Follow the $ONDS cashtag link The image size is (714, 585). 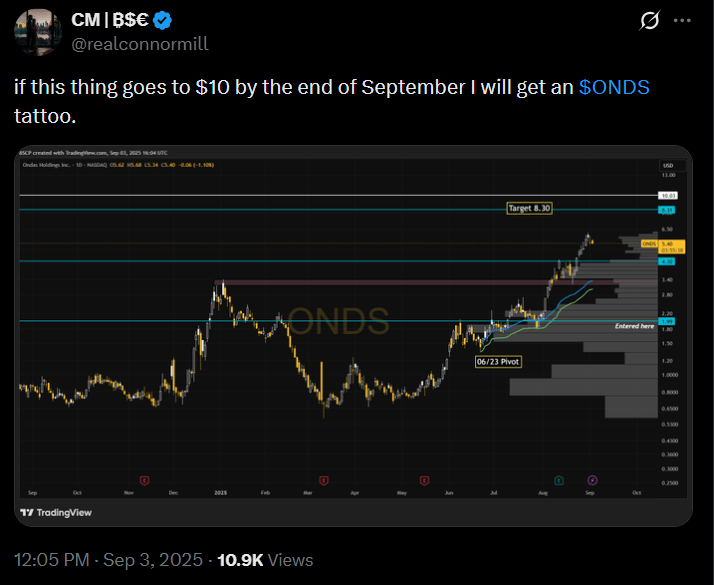click(614, 87)
